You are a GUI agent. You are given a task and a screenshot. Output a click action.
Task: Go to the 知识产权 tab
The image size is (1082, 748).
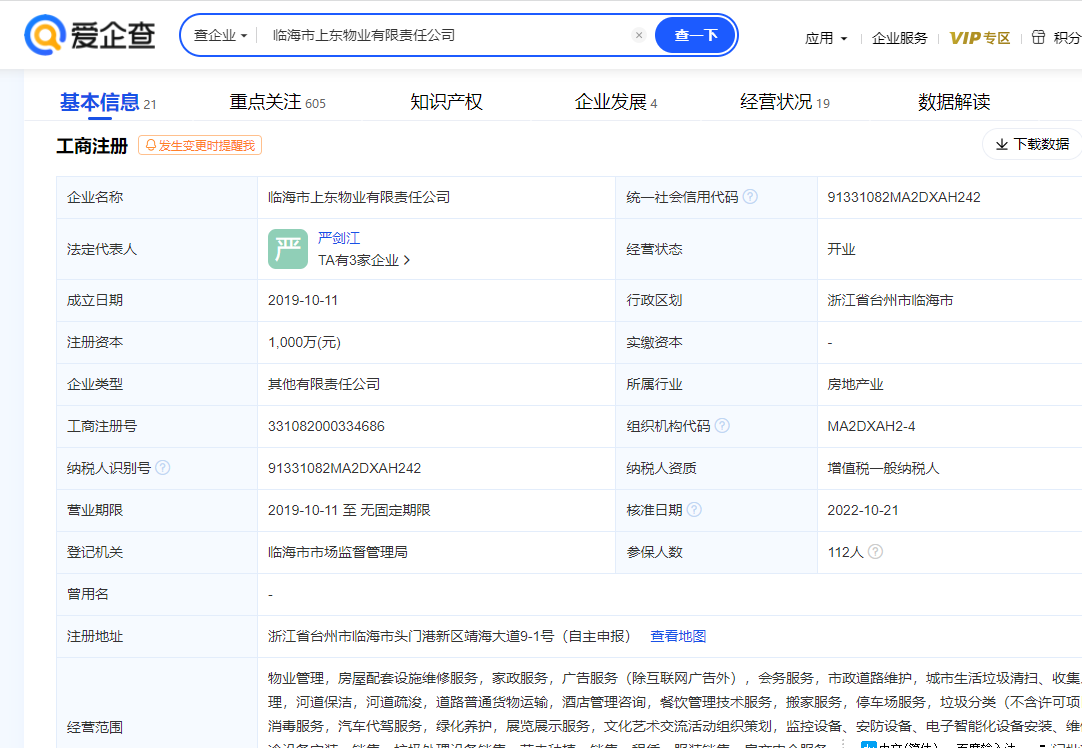pos(446,103)
